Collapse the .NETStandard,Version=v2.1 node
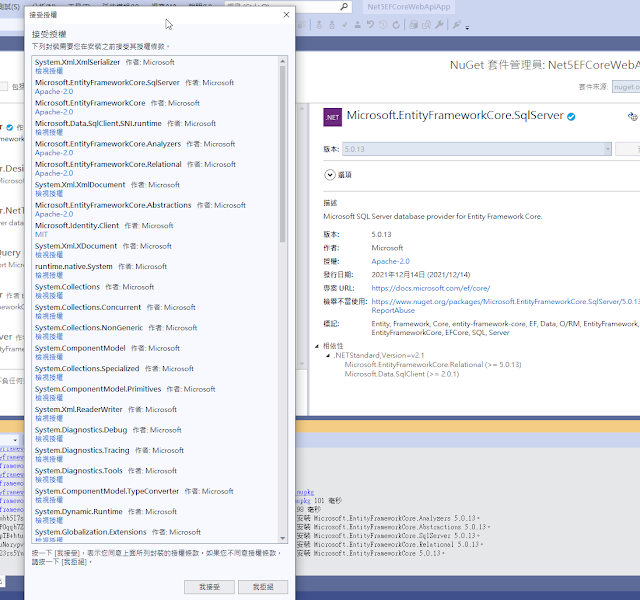This screenshot has width=640, height=600. pyautogui.click(x=328, y=356)
